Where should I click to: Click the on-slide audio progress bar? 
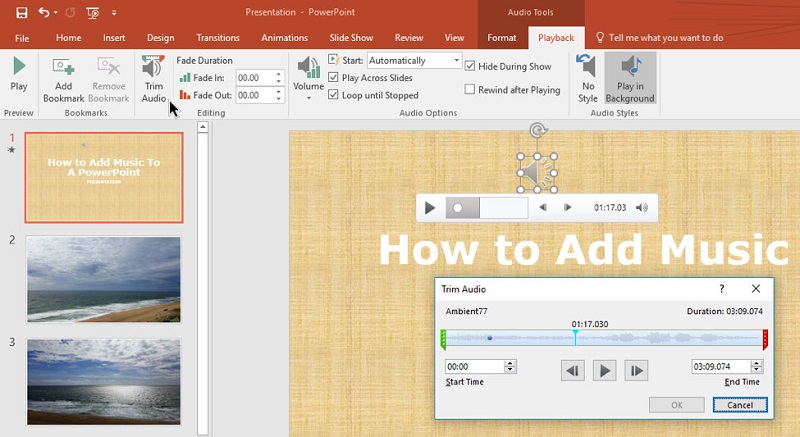[x=487, y=208]
